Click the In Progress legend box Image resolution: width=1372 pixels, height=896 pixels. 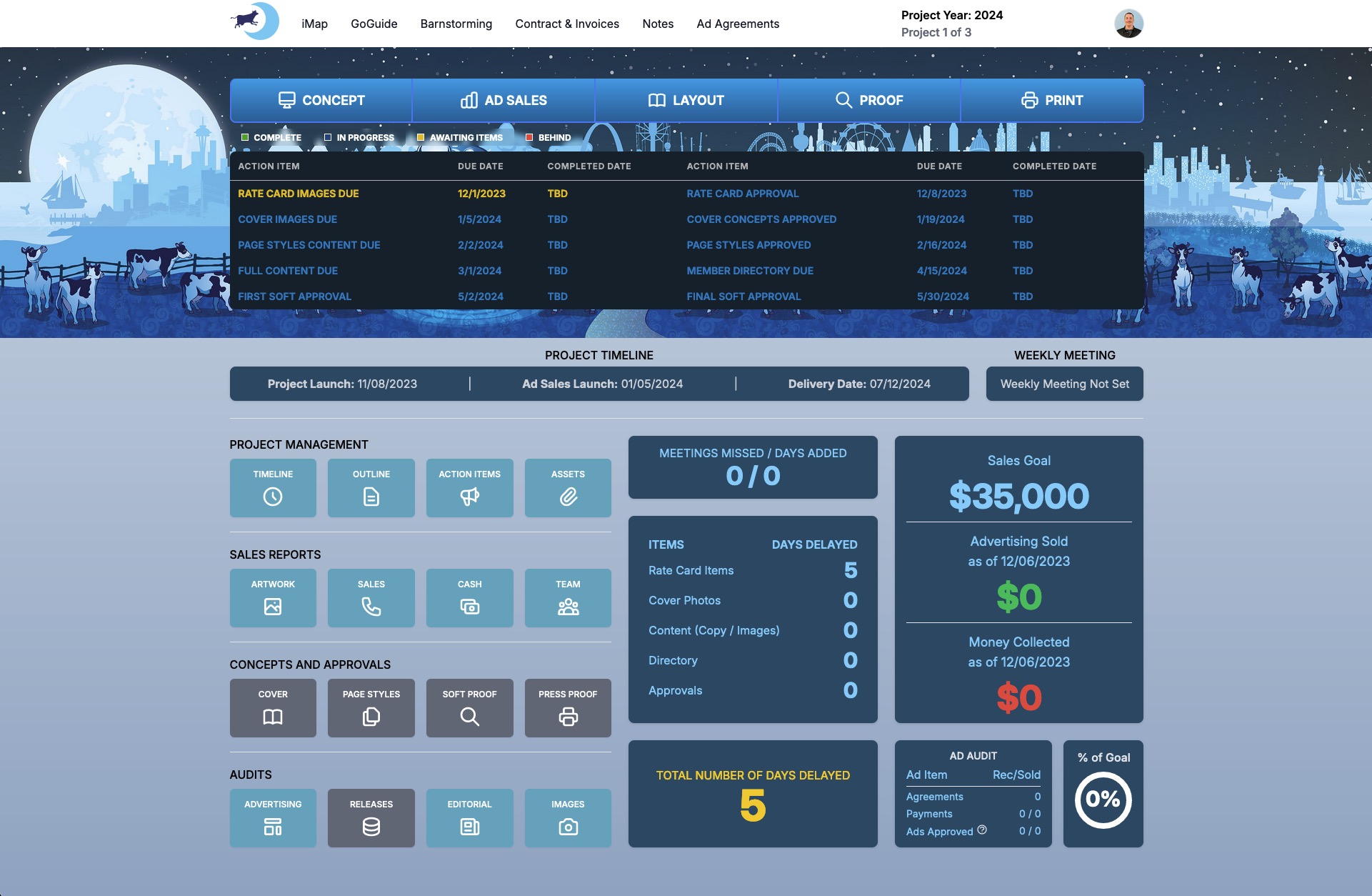(x=328, y=137)
